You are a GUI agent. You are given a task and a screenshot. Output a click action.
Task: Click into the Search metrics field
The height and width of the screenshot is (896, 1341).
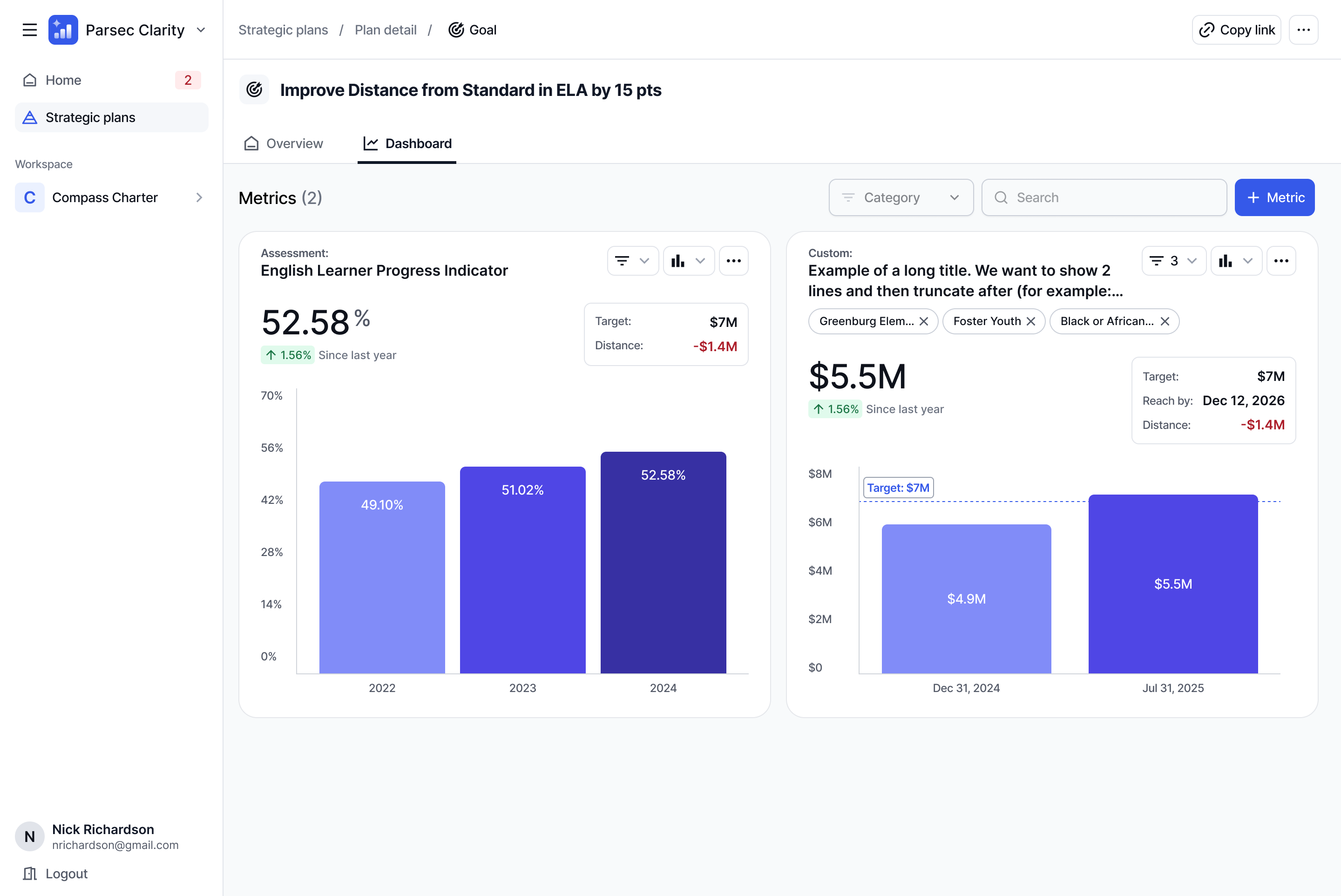pyautogui.click(x=1104, y=198)
